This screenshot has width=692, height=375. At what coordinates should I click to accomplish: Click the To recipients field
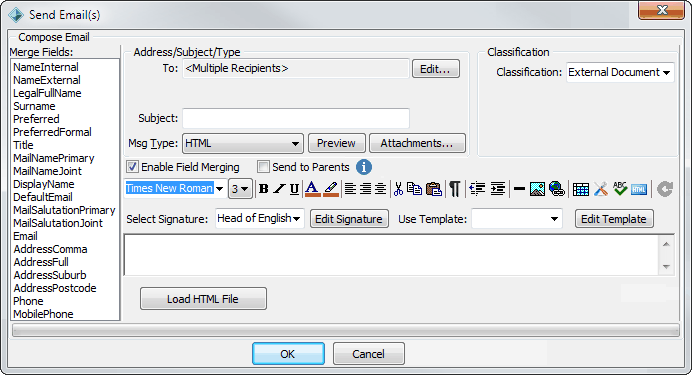click(x=296, y=69)
